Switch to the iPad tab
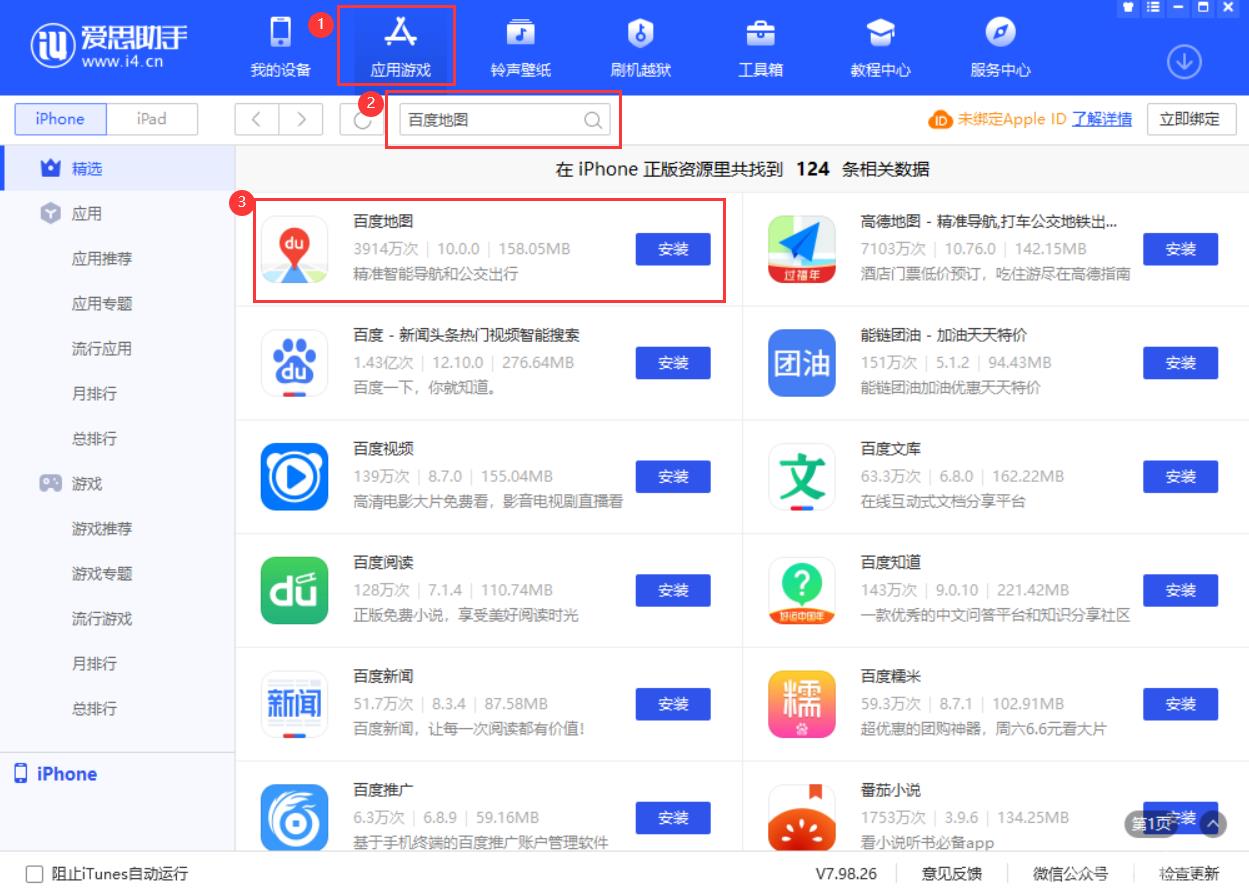This screenshot has width=1249, height=894. [152, 119]
